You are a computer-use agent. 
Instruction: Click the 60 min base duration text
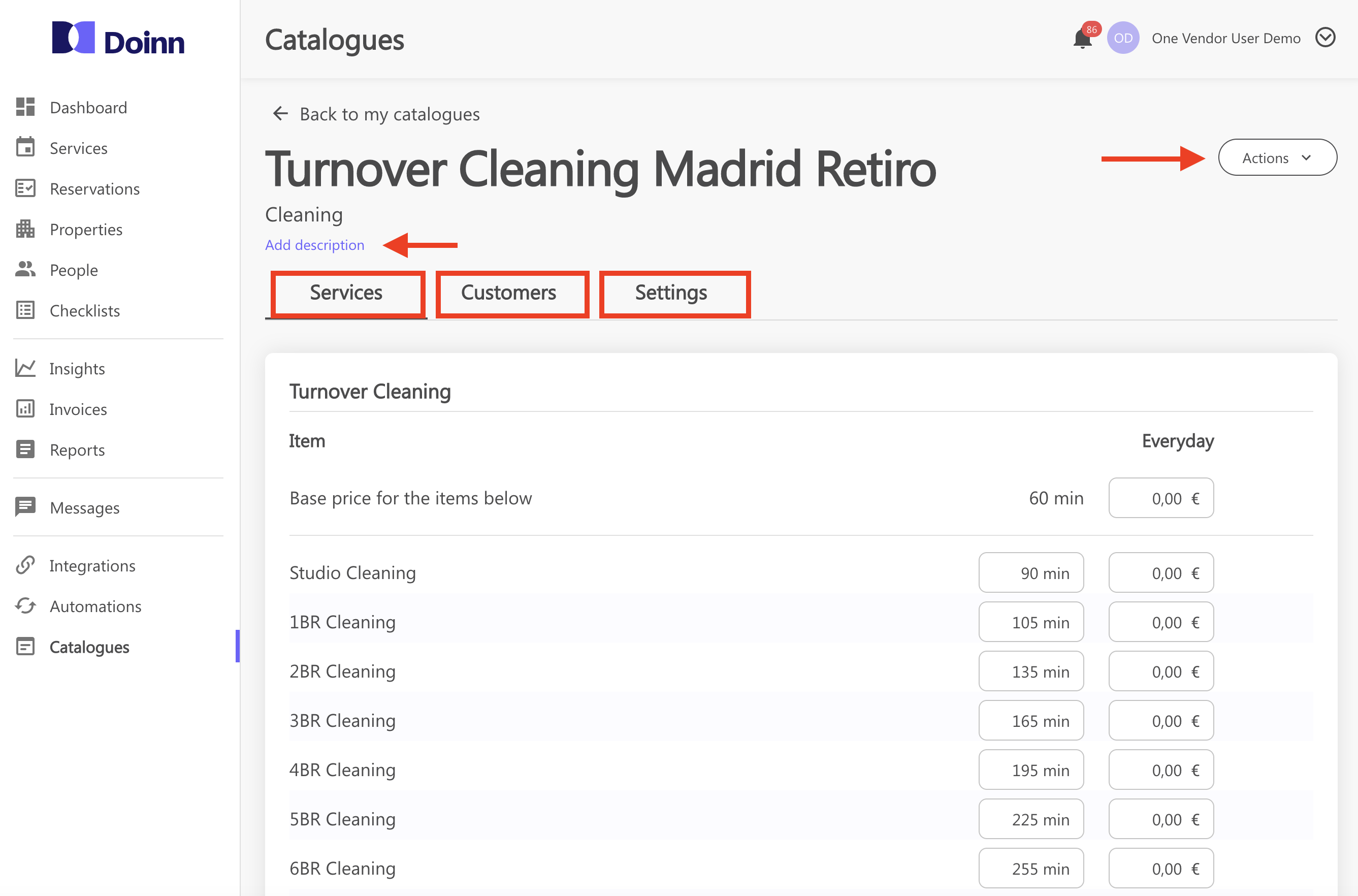pyautogui.click(x=1056, y=498)
